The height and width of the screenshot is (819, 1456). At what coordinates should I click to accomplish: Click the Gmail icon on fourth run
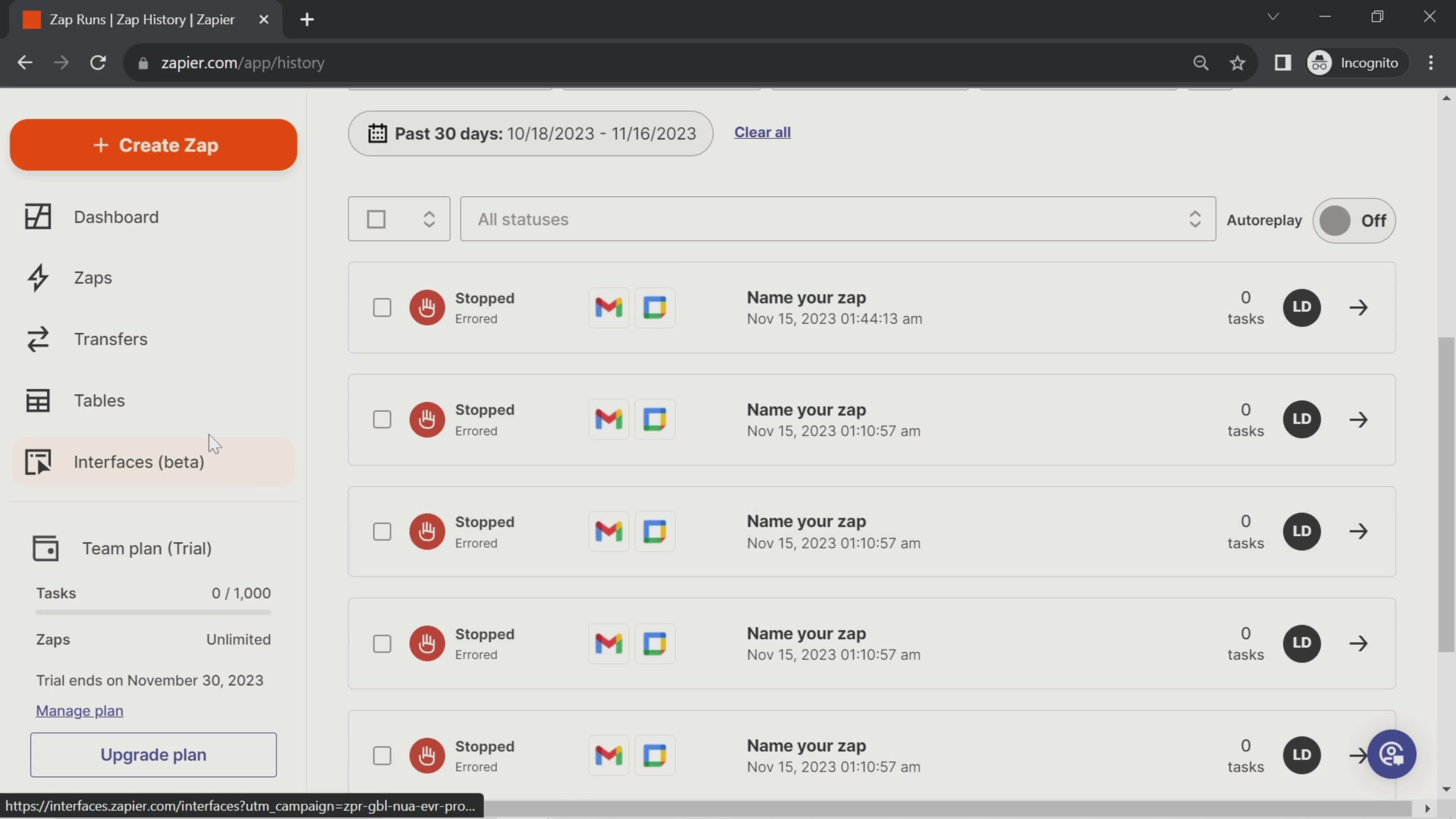click(x=609, y=643)
